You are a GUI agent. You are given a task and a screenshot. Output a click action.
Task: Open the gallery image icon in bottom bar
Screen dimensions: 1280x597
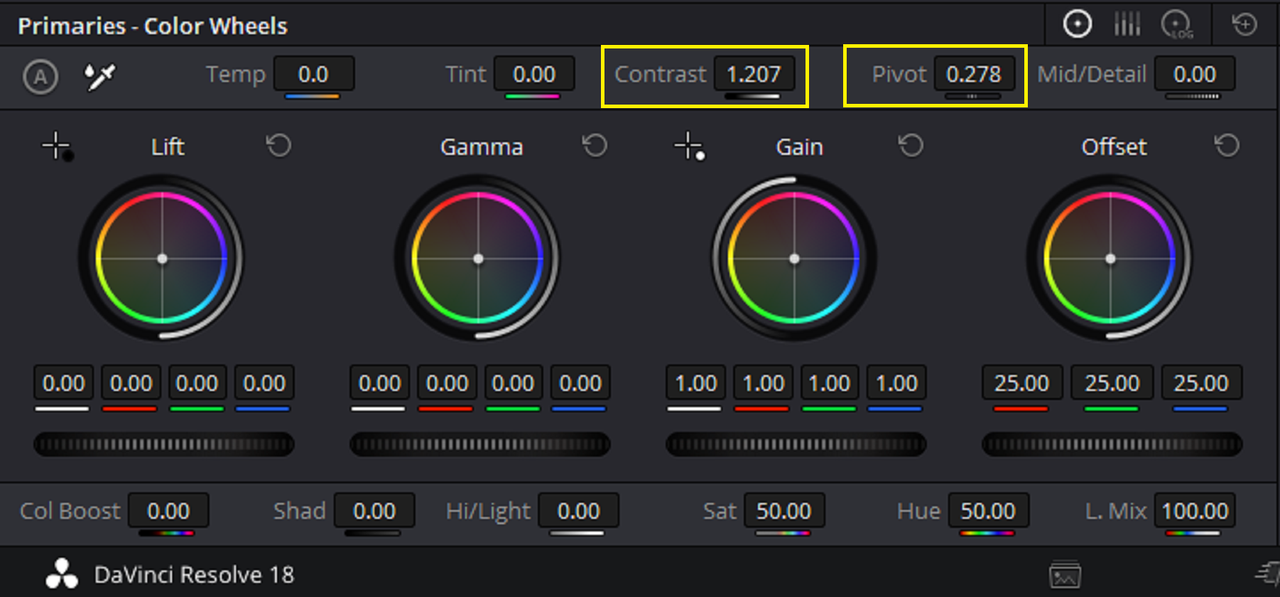[x=1065, y=575]
